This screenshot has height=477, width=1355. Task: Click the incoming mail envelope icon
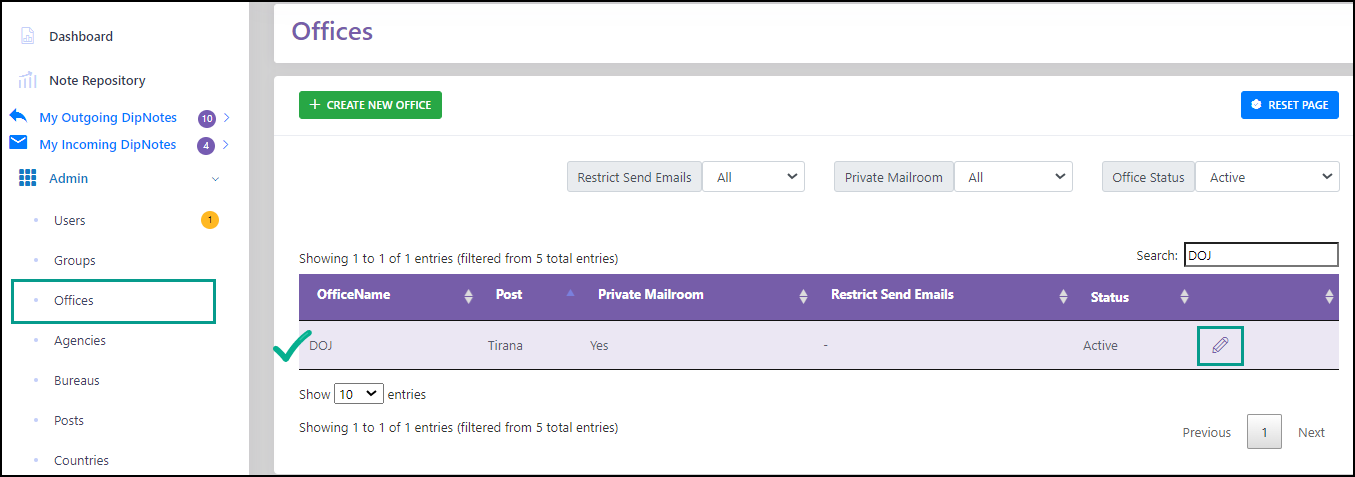(x=18, y=143)
